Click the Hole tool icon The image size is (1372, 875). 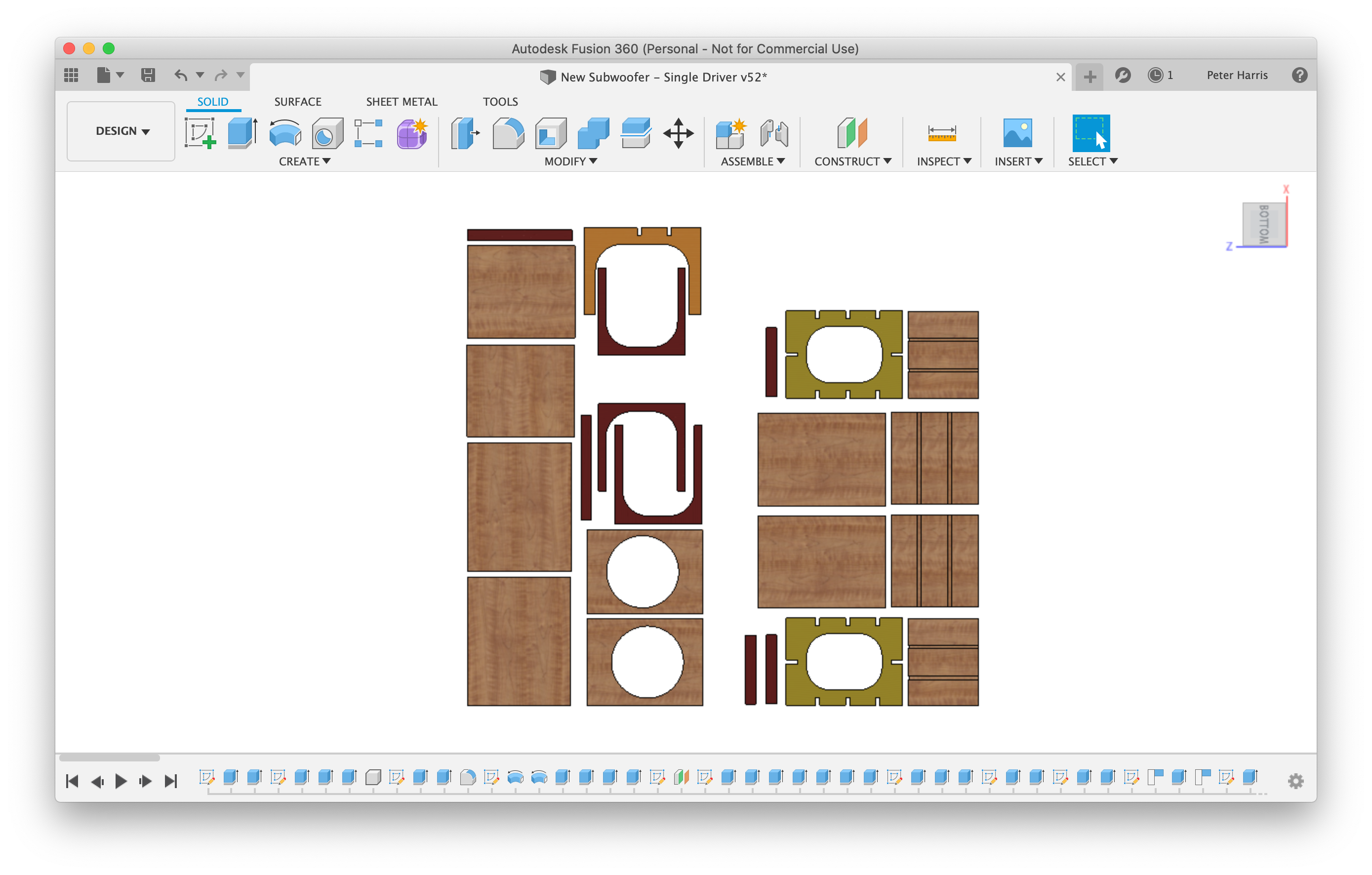point(327,133)
